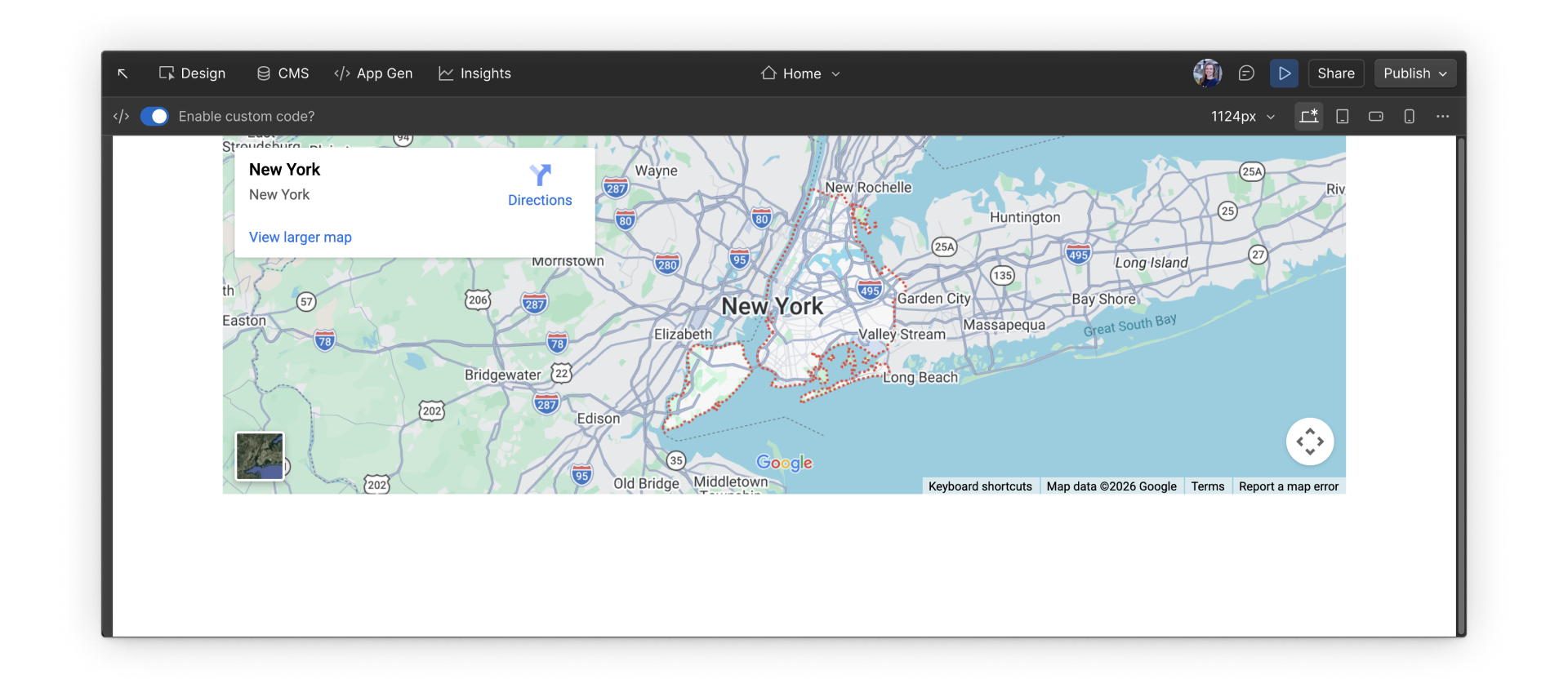The width and height of the screenshot is (1568, 688).
Task: Click the route 206 shield on map
Action: pyautogui.click(x=478, y=300)
